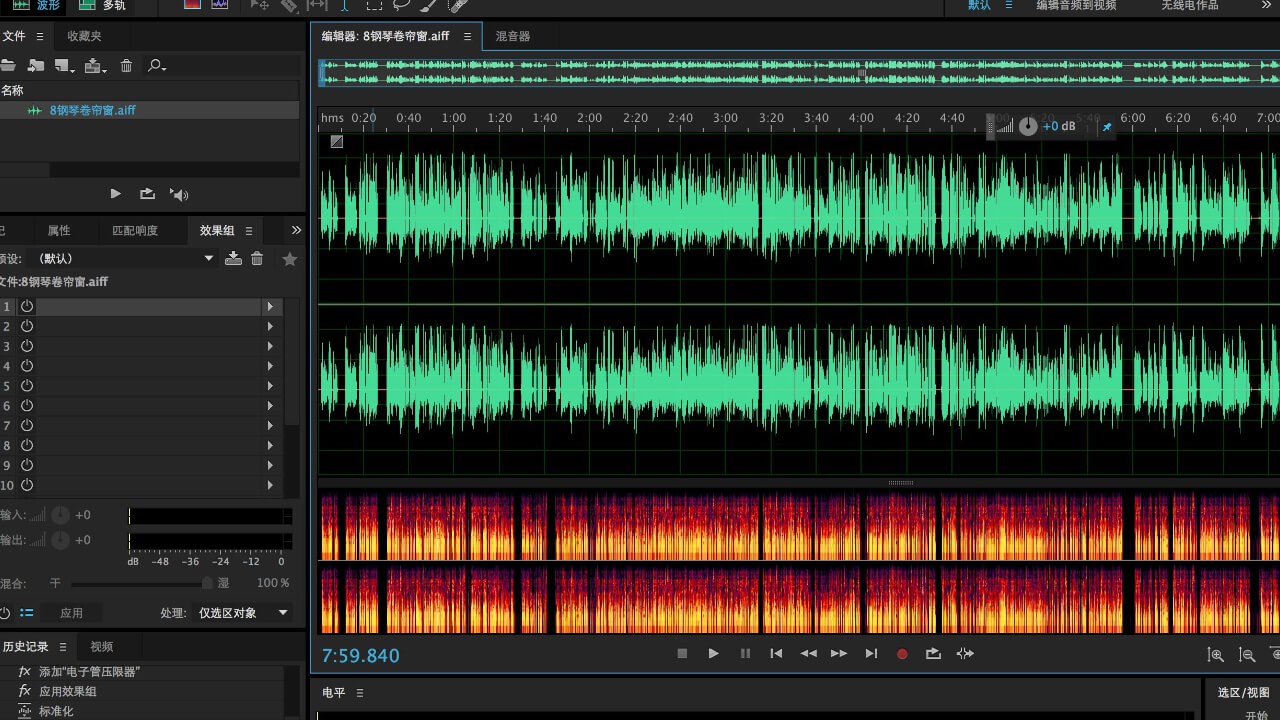Screen dimensions: 1280x720
Task: Toggle power for effect slot 6
Action: [x=27, y=406]
